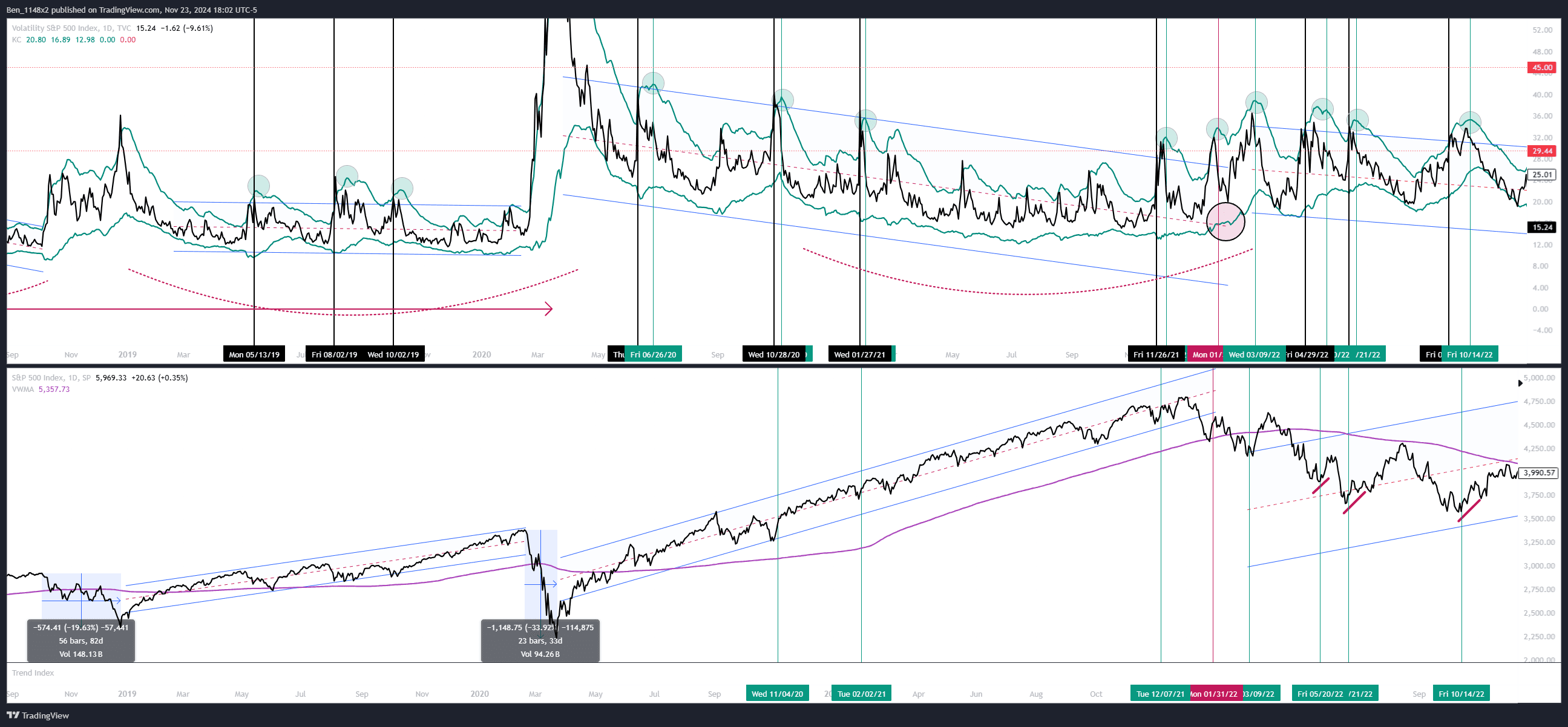Click the VWMA indicator legend label

(23, 390)
